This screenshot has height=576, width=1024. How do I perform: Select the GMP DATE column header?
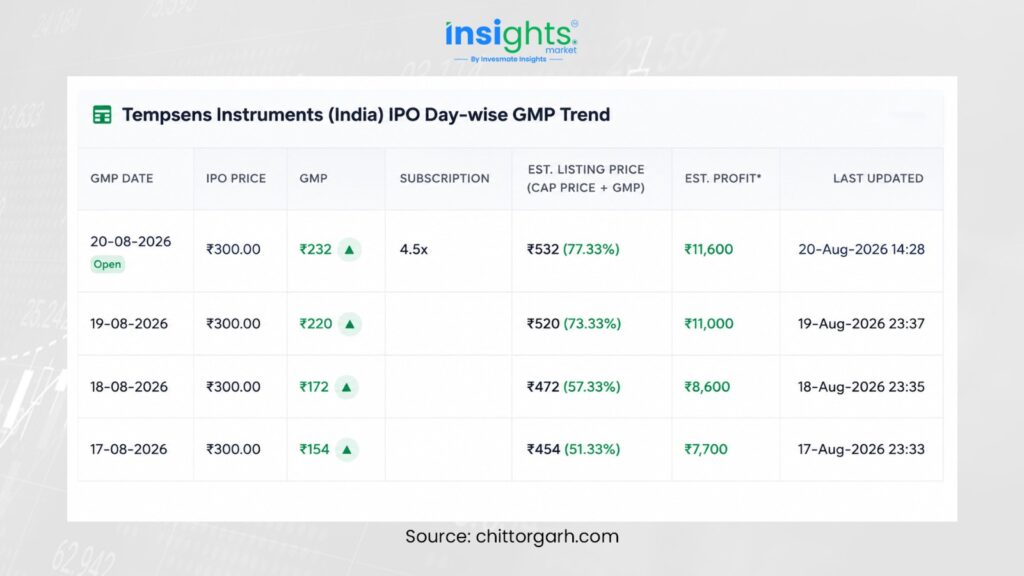(x=121, y=178)
